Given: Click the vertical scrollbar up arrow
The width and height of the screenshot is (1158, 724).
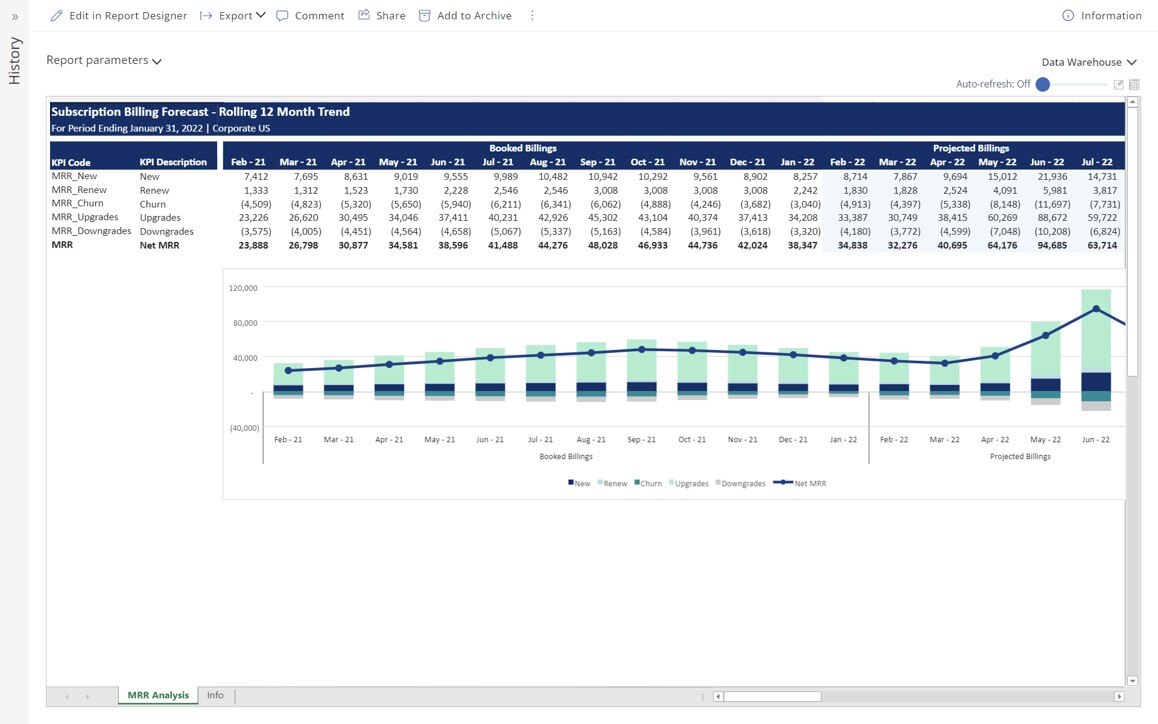Looking at the screenshot, I should [1133, 102].
